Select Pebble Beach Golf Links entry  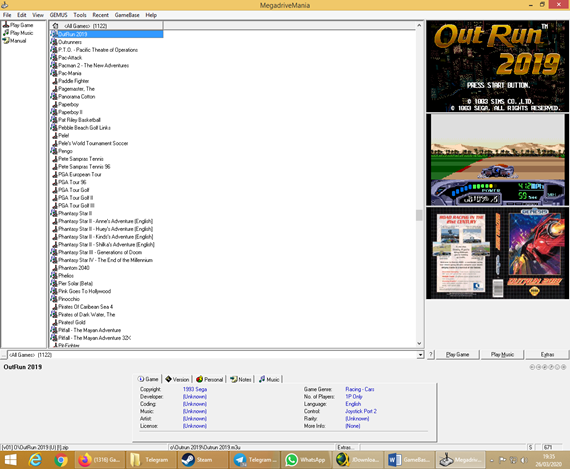tap(84, 128)
